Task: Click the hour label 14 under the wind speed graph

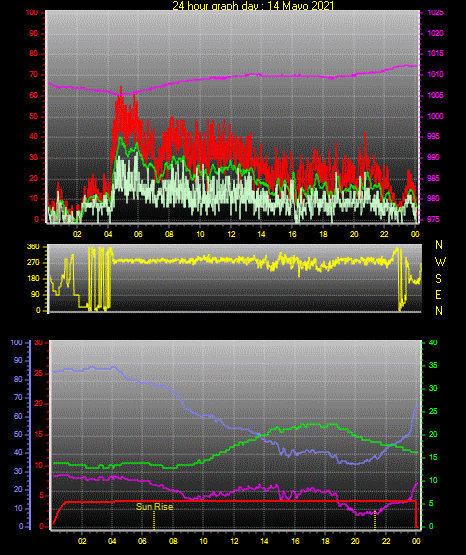Action: click(261, 234)
